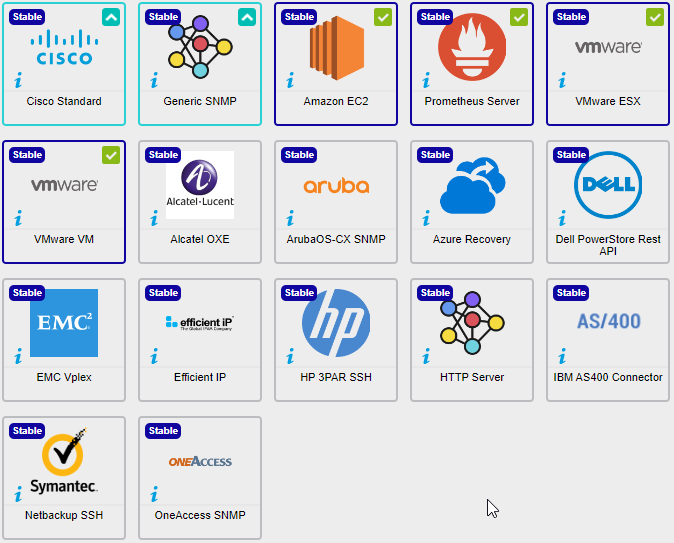Uncheck the green checkmark on VMware ESX

[655, 17]
